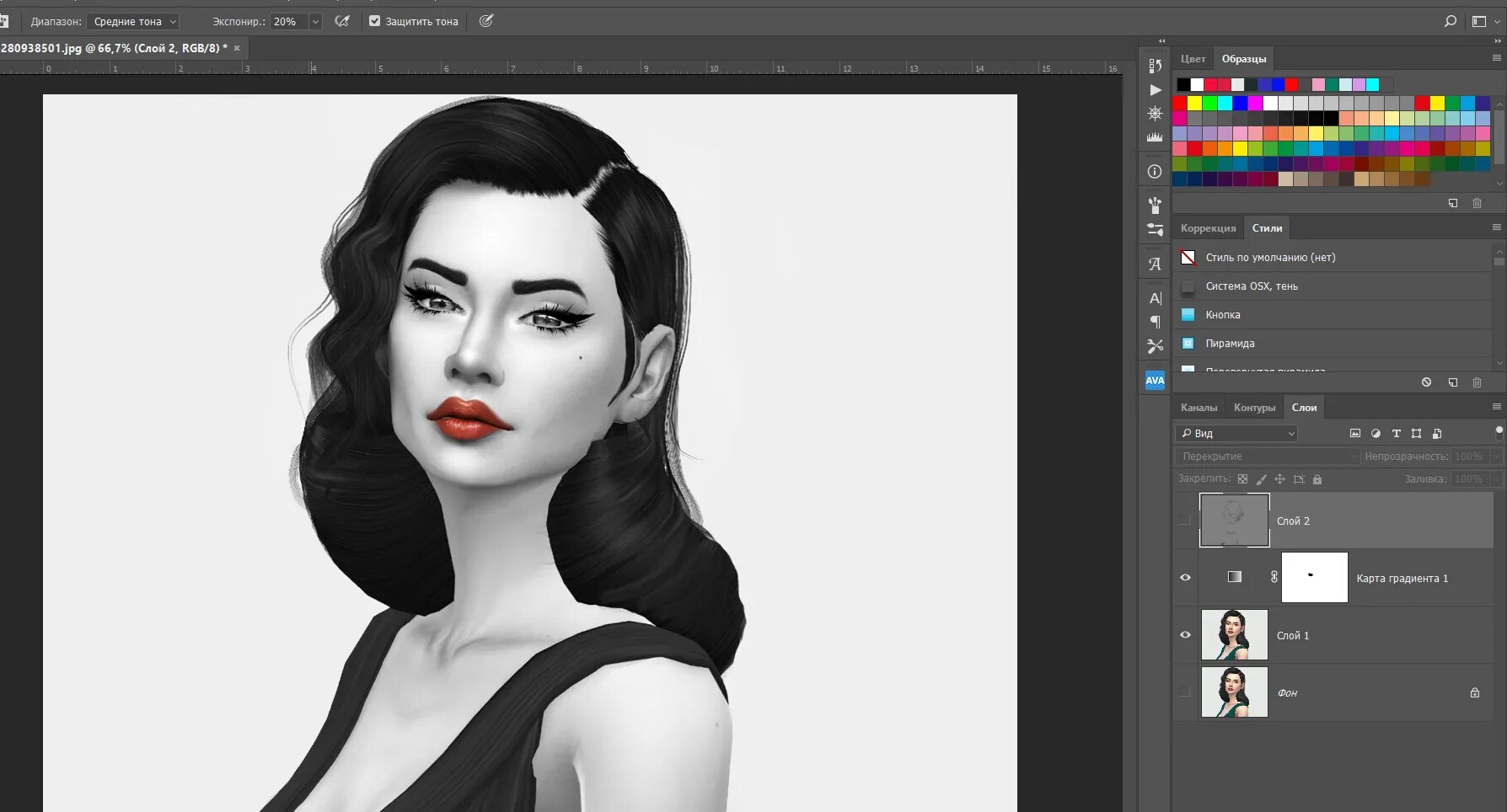Image resolution: width=1507 pixels, height=812 pixels.
Task: Filter layers by smart object icon
Action: [x=1437, y=433]
